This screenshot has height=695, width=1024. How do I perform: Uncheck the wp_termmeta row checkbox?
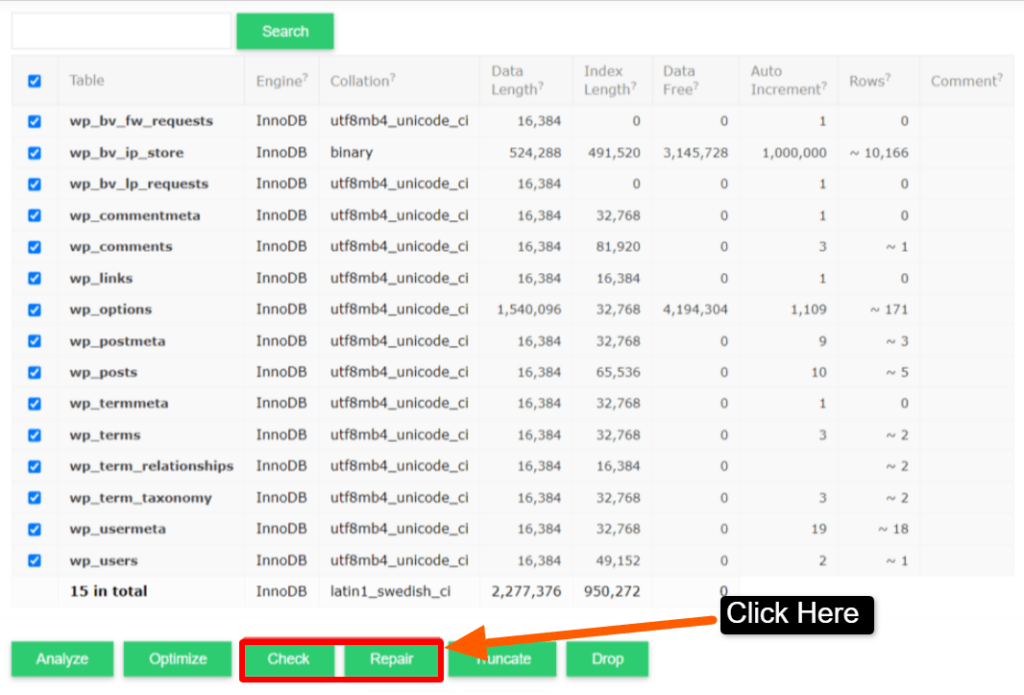click(35, 404)
